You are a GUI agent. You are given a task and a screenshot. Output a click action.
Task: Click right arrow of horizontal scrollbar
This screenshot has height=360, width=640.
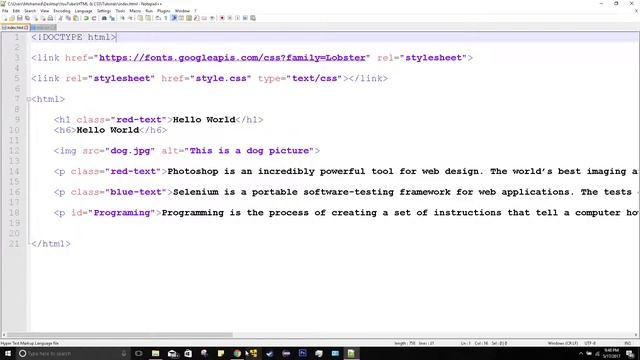(636, 335)
